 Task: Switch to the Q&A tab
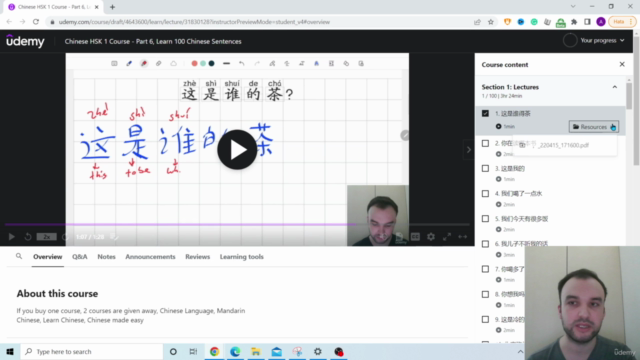tap(80, 257)
